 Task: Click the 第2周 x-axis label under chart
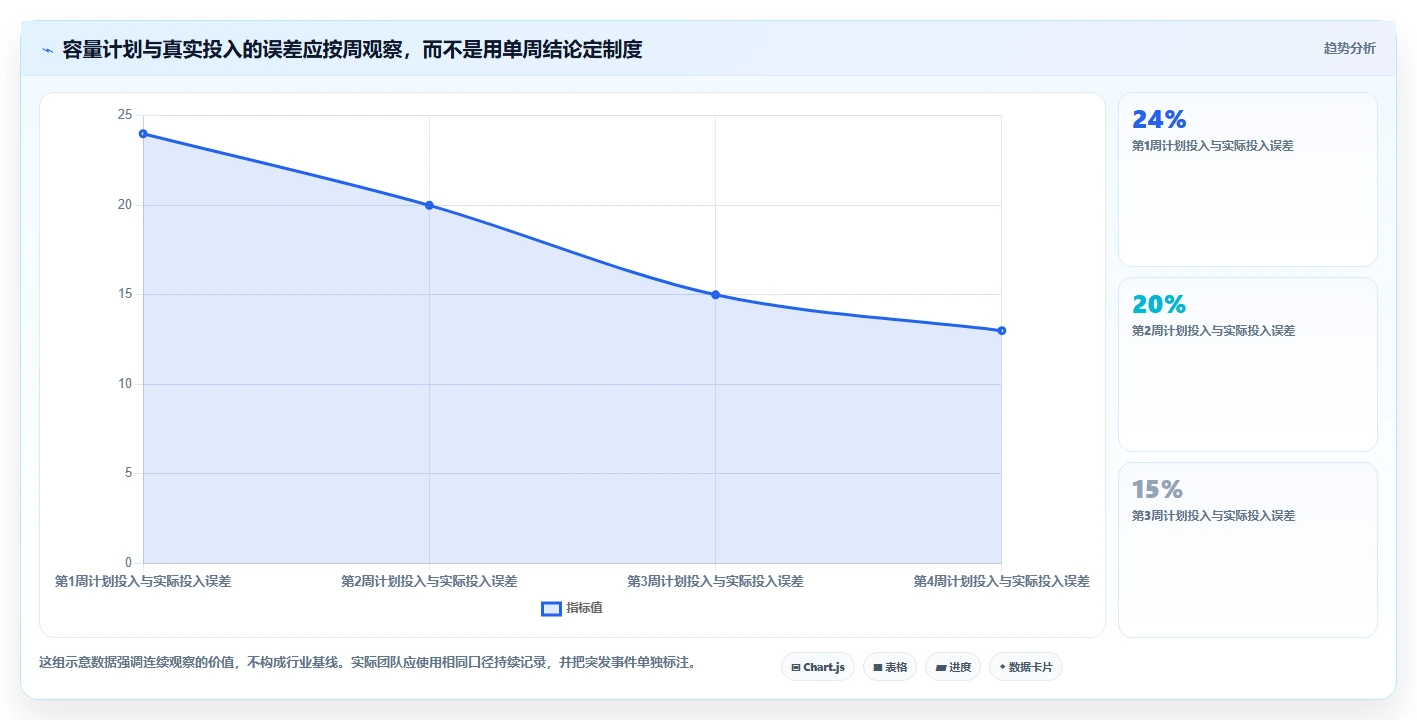(x=429, y=581)
